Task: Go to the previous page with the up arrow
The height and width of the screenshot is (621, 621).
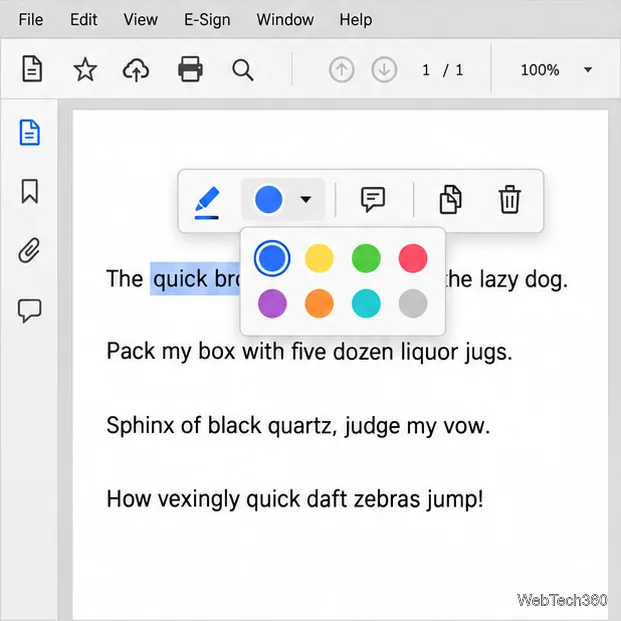Action: point(341,70)
